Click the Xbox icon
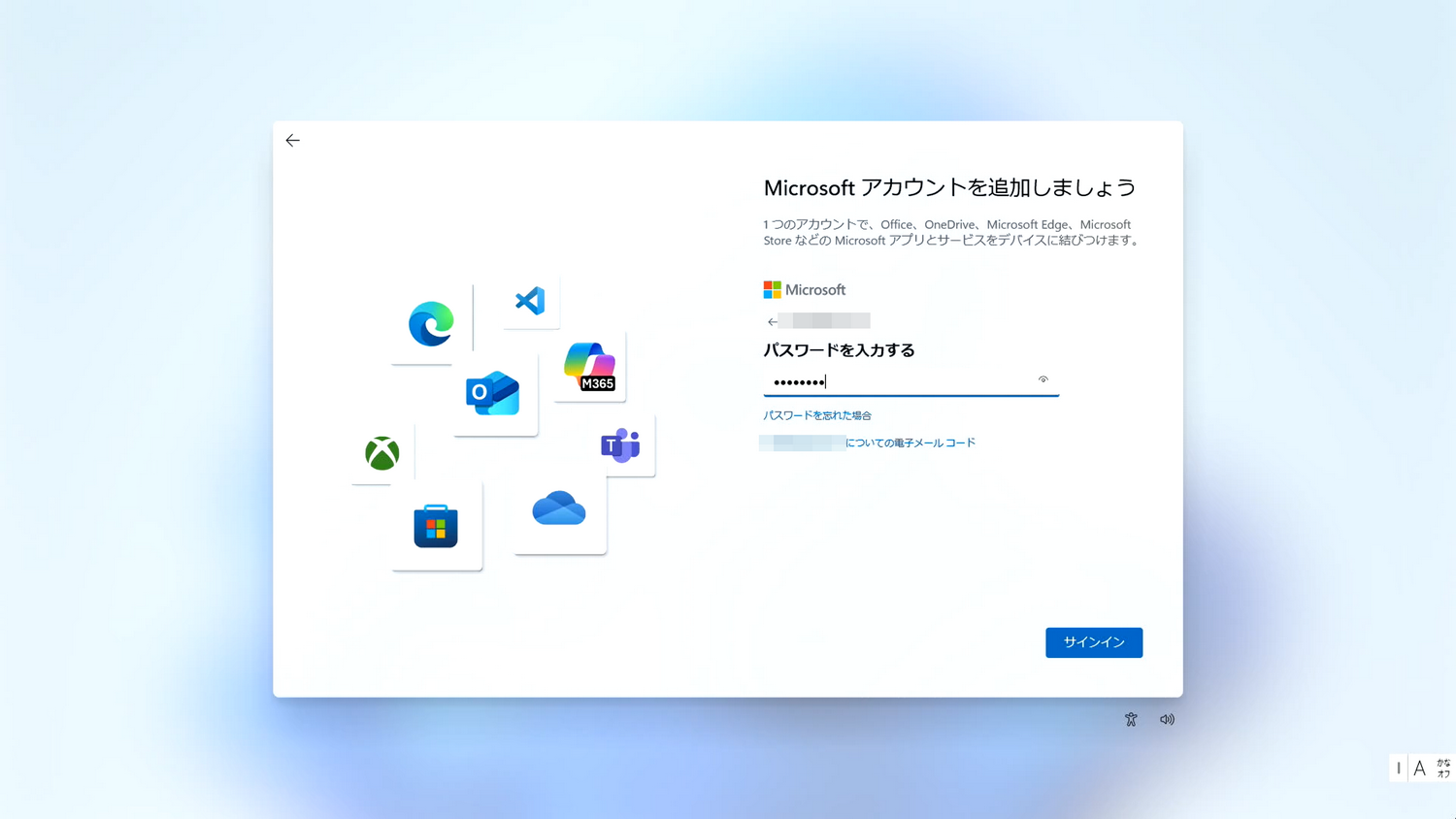The height and width of the screenshot is (819, 1456). [x=382, y=453]
